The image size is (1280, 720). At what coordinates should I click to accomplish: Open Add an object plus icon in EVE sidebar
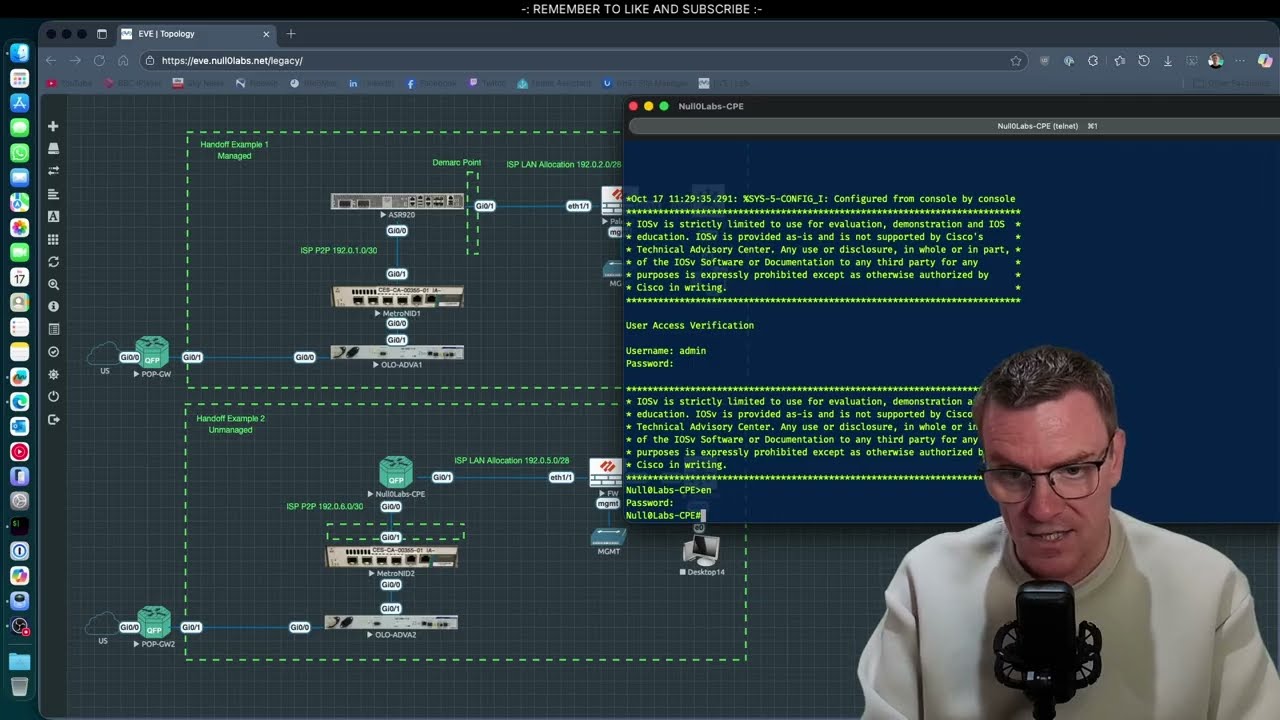pyautogui.click(x=53, y=126)
